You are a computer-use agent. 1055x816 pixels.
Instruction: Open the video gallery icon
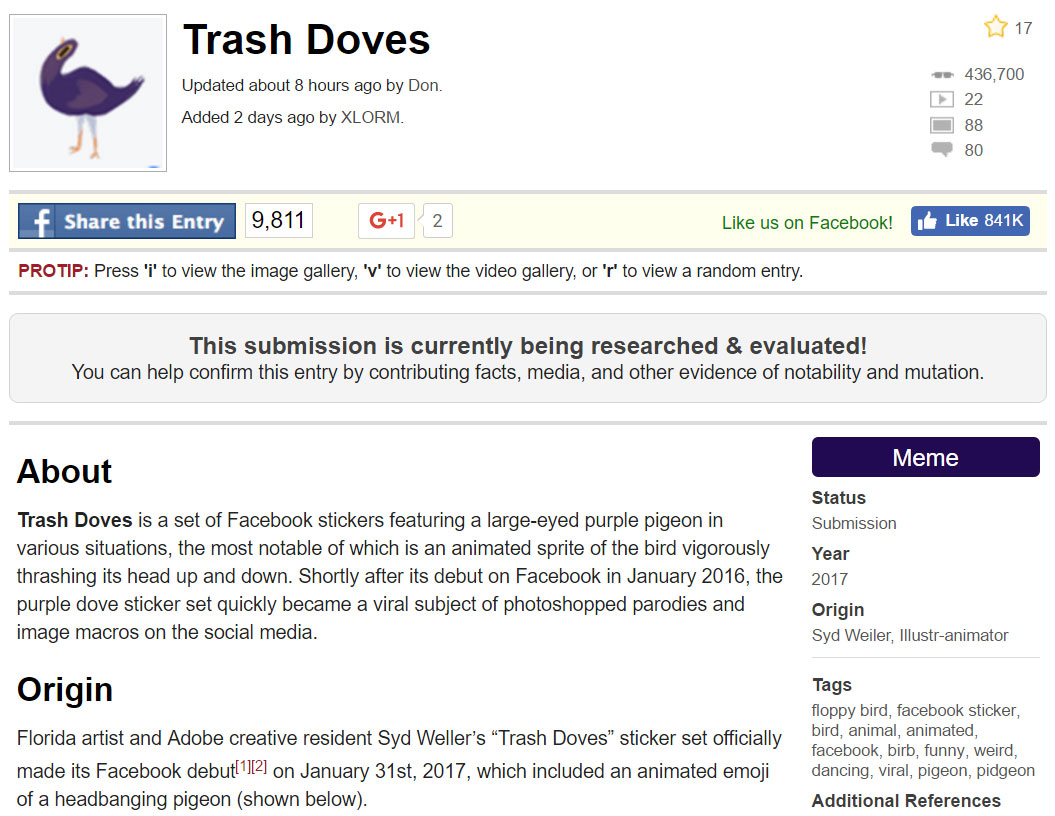pos(942,100)
